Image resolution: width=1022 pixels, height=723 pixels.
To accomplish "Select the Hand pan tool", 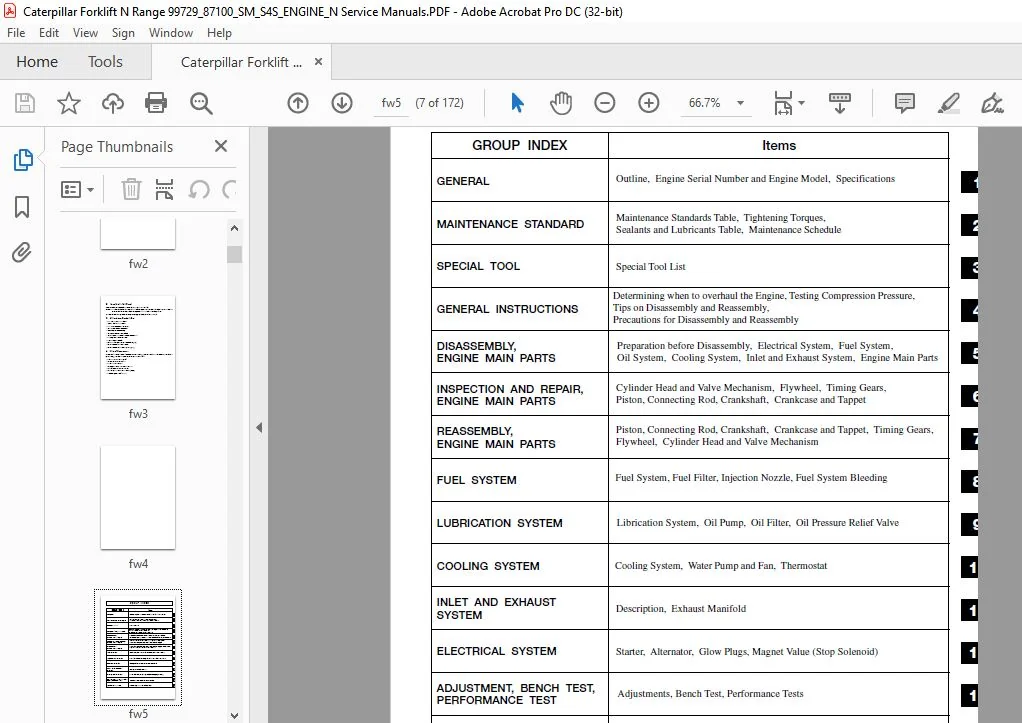I will [561, 103].
